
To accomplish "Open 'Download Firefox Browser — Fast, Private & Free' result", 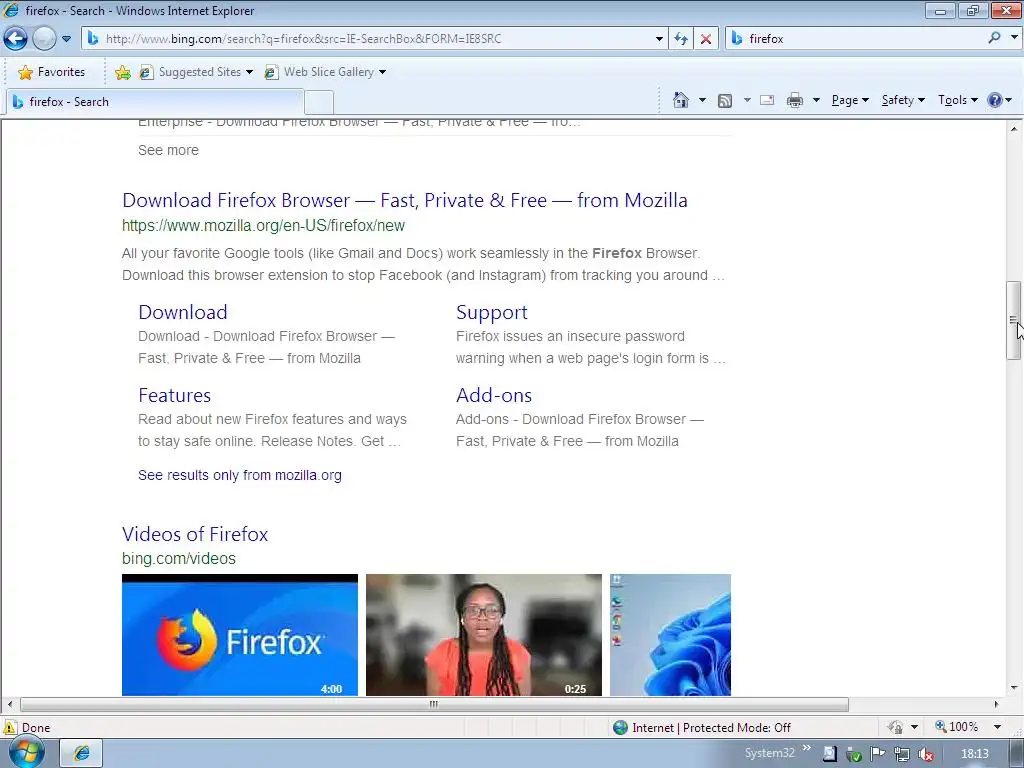I will coord(405,200).
